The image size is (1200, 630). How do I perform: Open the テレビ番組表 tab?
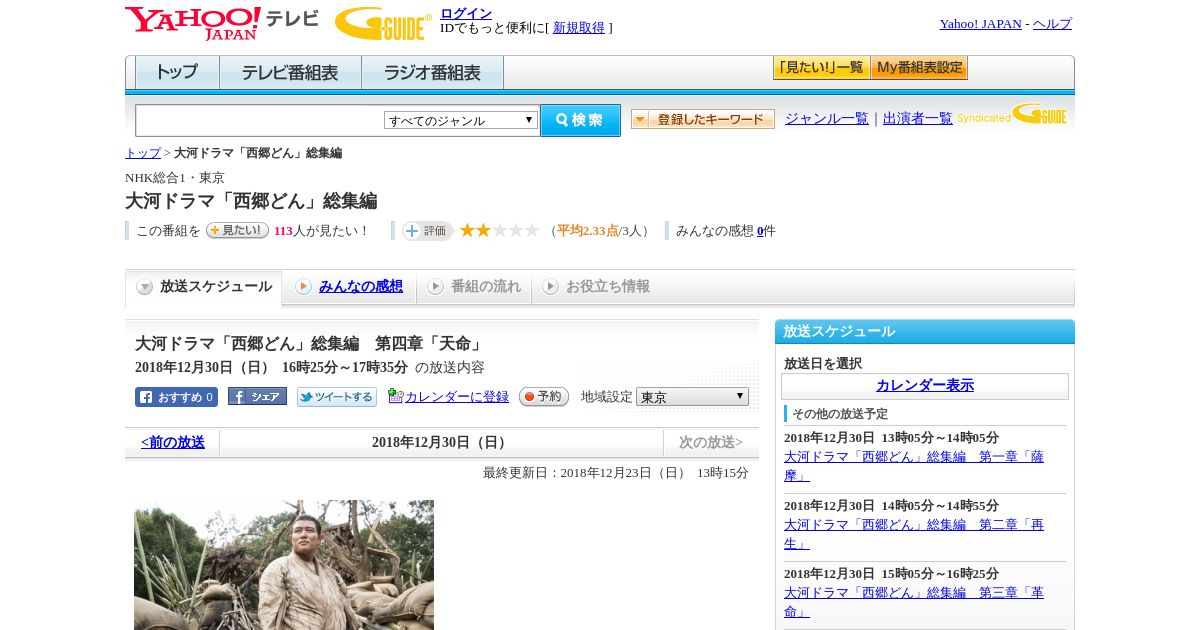(290, 73)
